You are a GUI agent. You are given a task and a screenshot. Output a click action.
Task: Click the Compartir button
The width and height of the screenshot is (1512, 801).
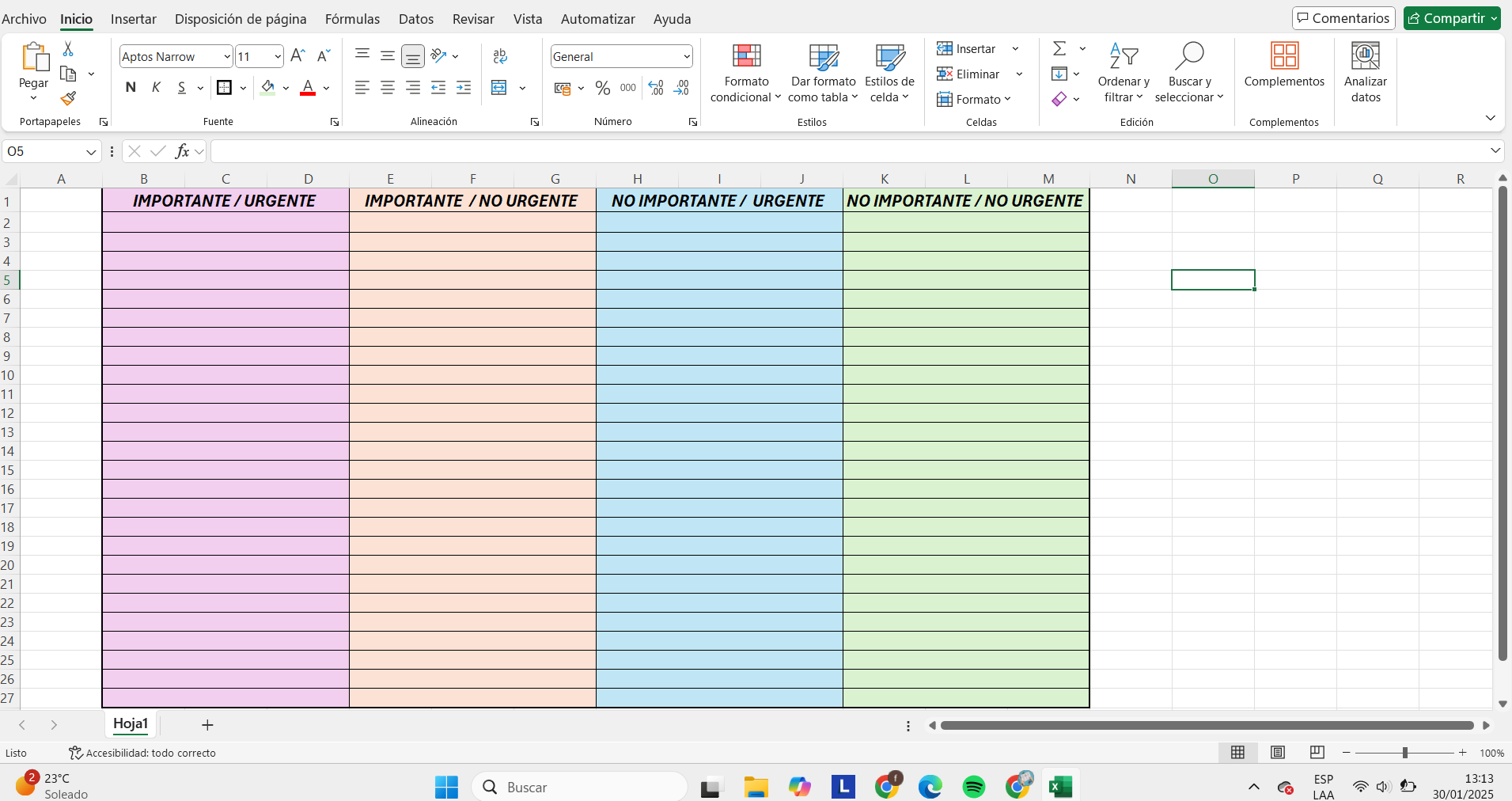click(1452, 18)
